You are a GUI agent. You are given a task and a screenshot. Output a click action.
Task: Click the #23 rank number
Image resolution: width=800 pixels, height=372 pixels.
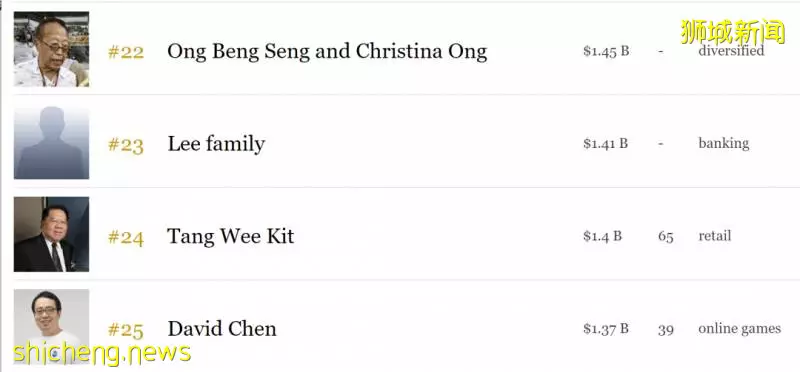[126, 145]
